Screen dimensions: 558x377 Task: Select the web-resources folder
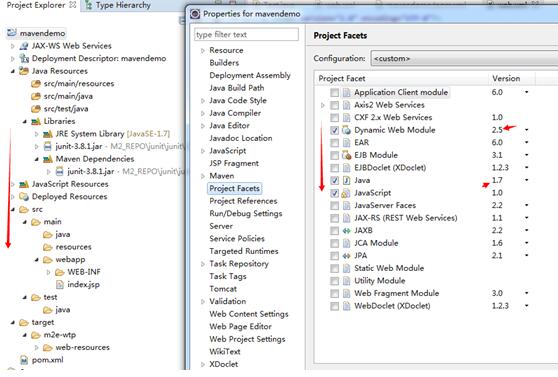click(83, 347)
